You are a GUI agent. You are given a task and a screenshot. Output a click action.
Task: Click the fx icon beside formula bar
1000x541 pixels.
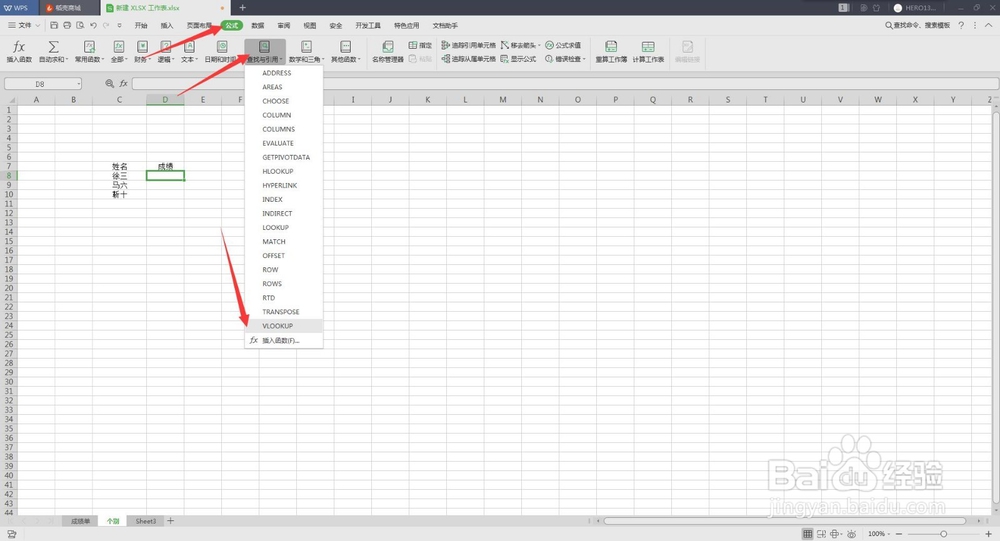tap(124, 84)
